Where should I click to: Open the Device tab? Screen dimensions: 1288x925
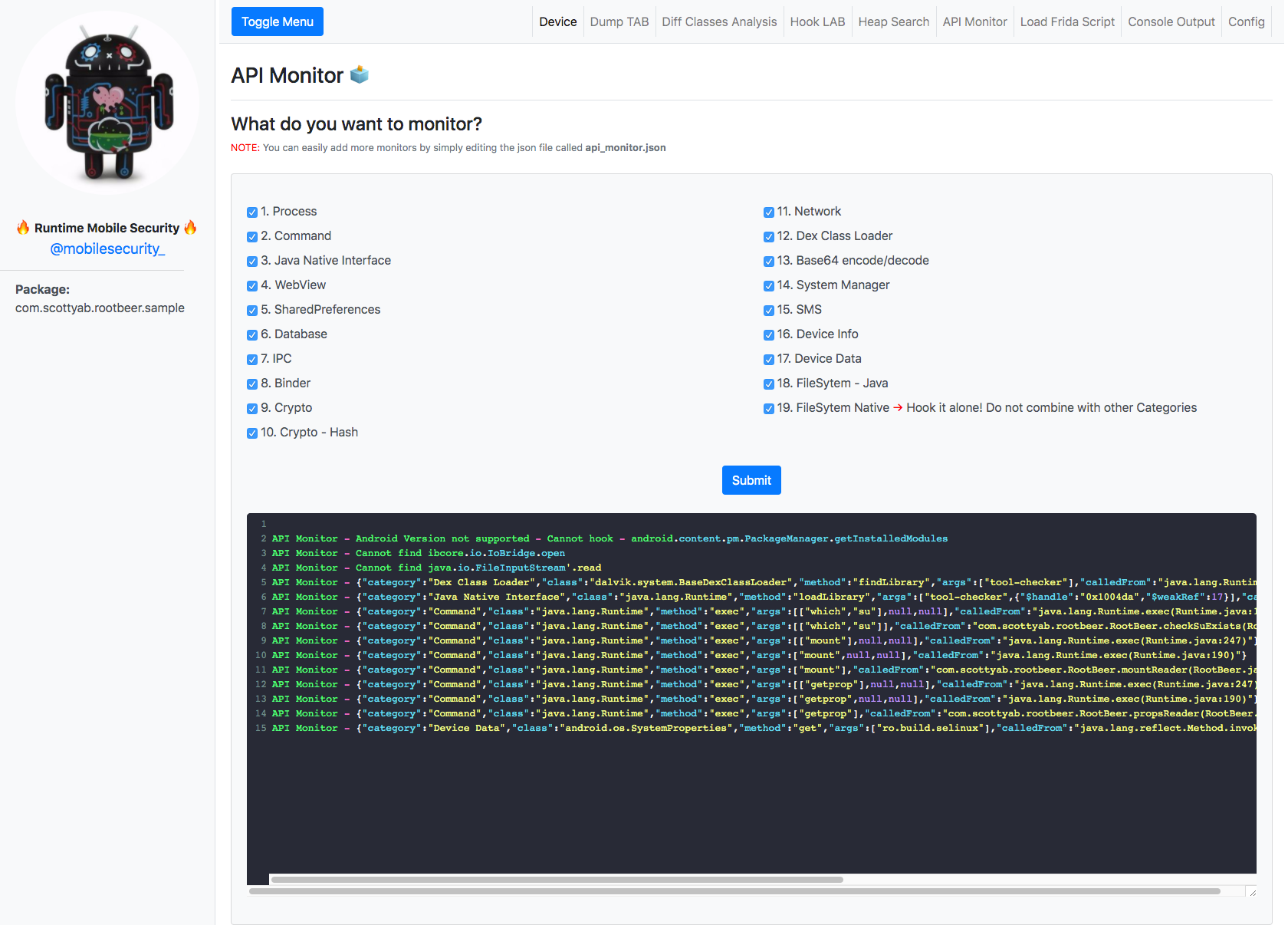coord(557,21)
